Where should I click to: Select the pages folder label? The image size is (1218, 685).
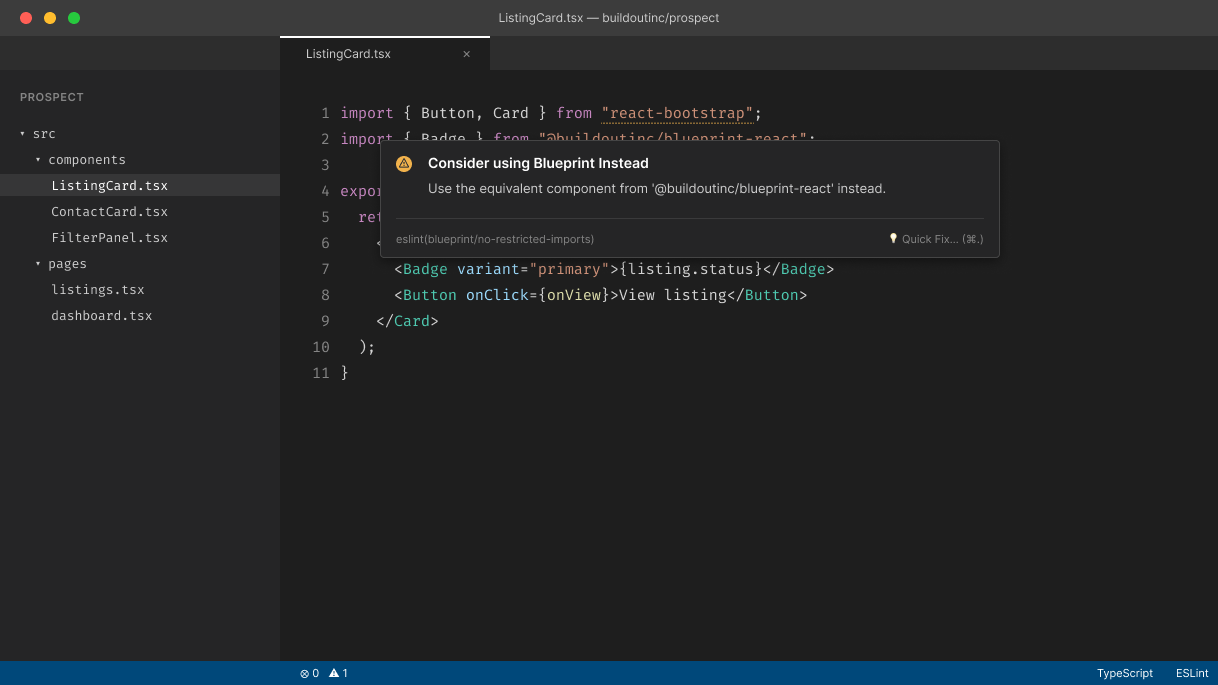67,264
